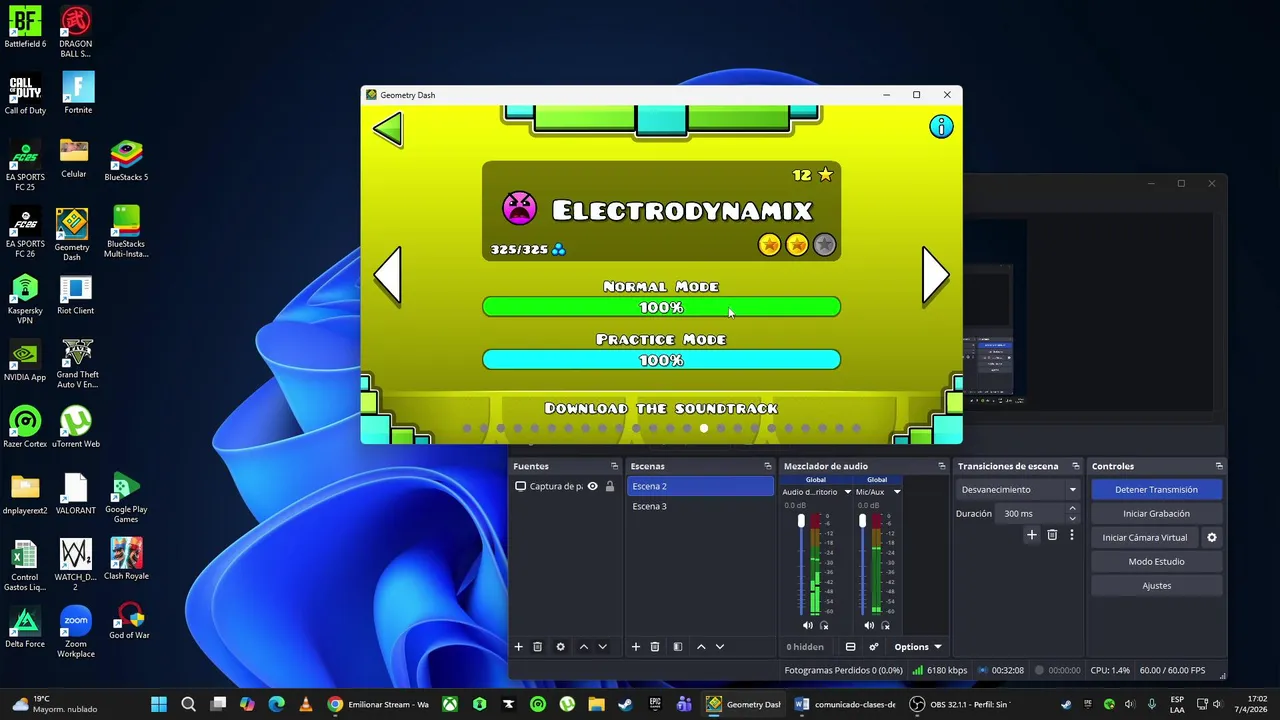
Task: Switch to Geometry Dash taskbar item
Action: point(743,704)
